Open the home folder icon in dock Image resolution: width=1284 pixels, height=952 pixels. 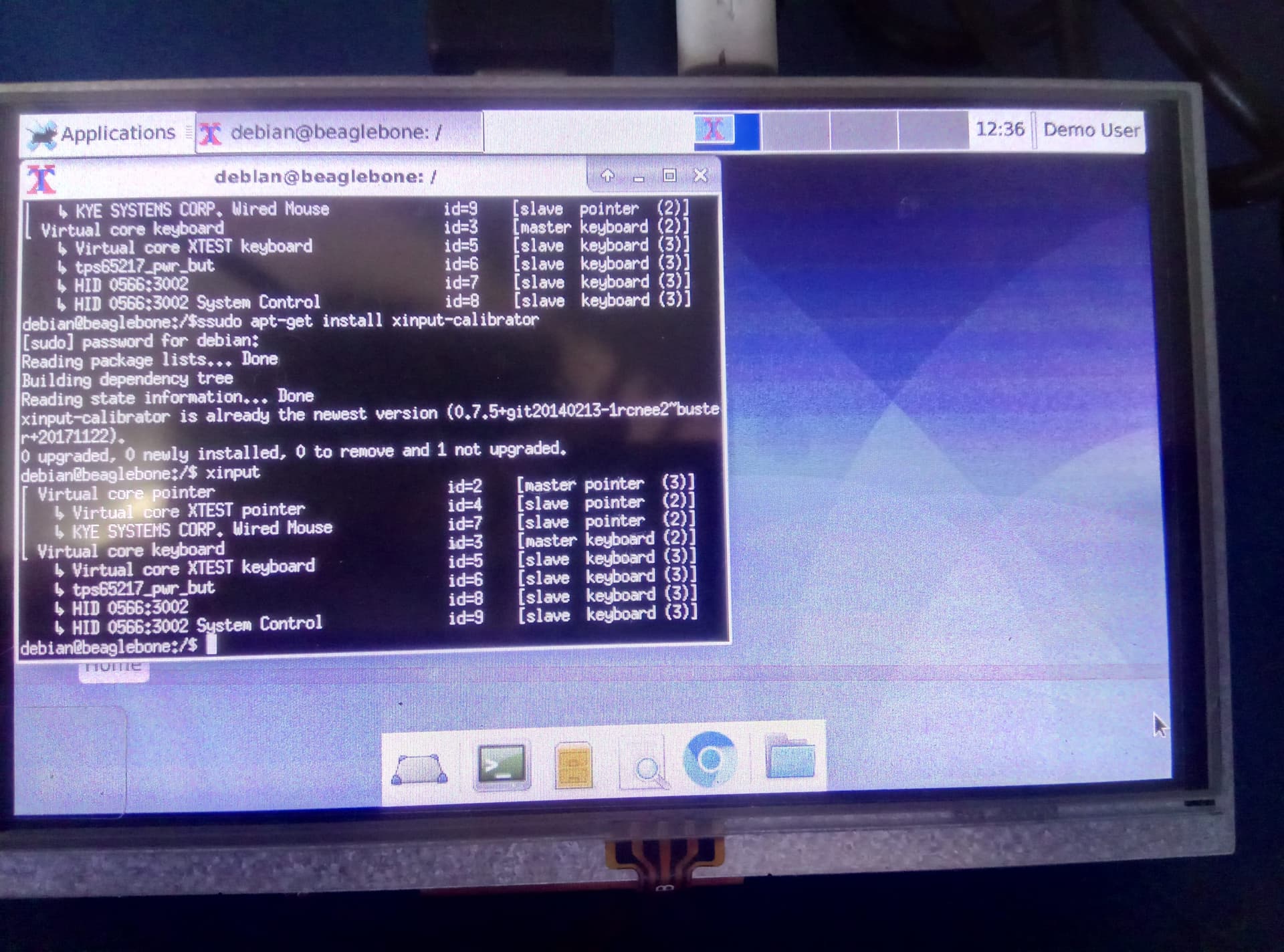point(790,757)
